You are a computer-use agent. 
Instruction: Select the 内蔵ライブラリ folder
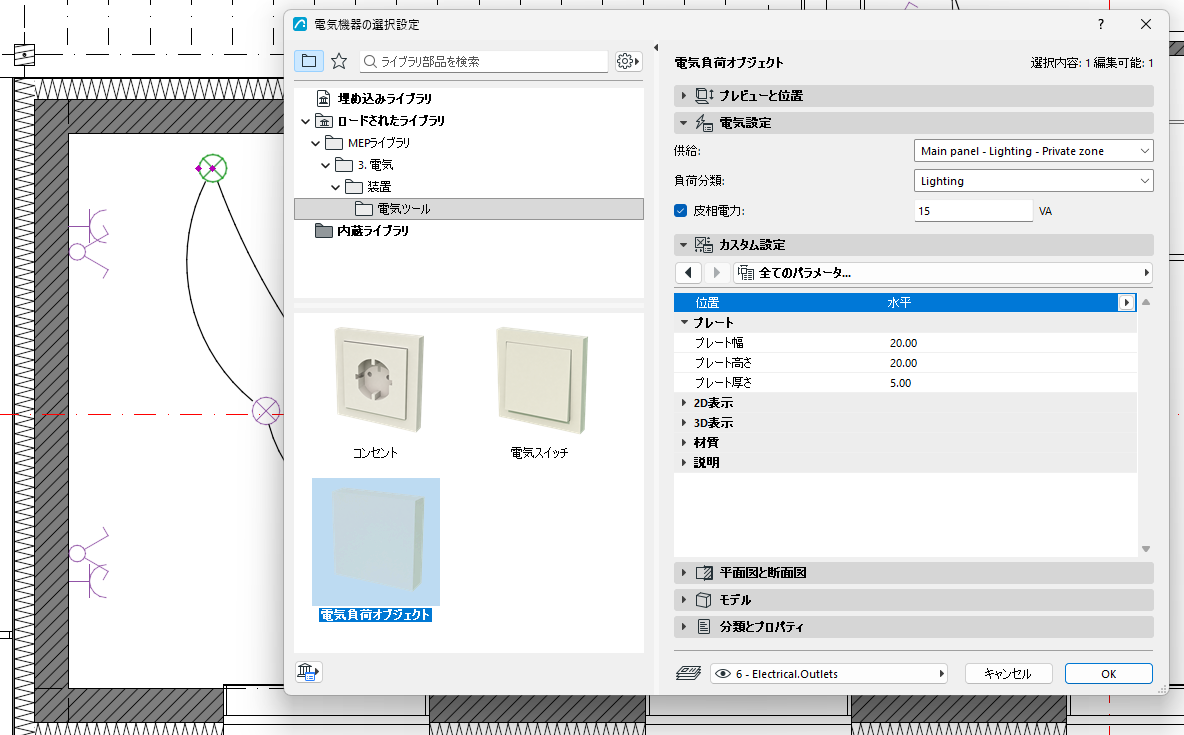(x=372, y=230)
